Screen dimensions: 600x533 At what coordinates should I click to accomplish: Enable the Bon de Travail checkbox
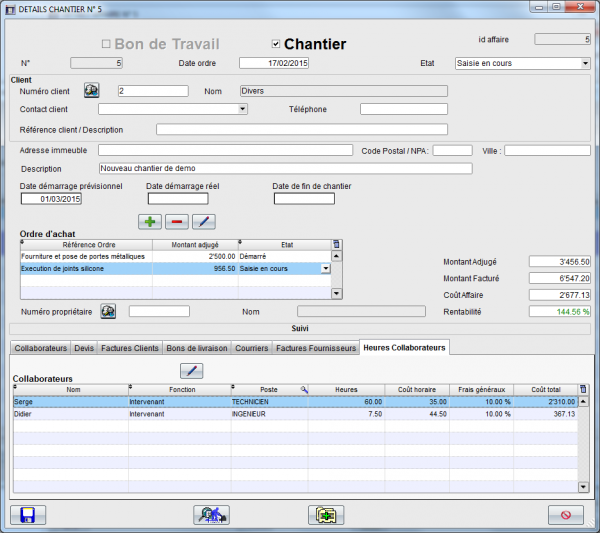pyautogui.click(x=107, y=45)
